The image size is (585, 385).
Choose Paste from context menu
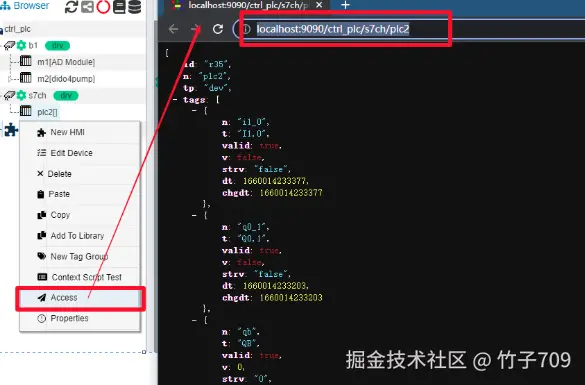[x=80, y=194]
